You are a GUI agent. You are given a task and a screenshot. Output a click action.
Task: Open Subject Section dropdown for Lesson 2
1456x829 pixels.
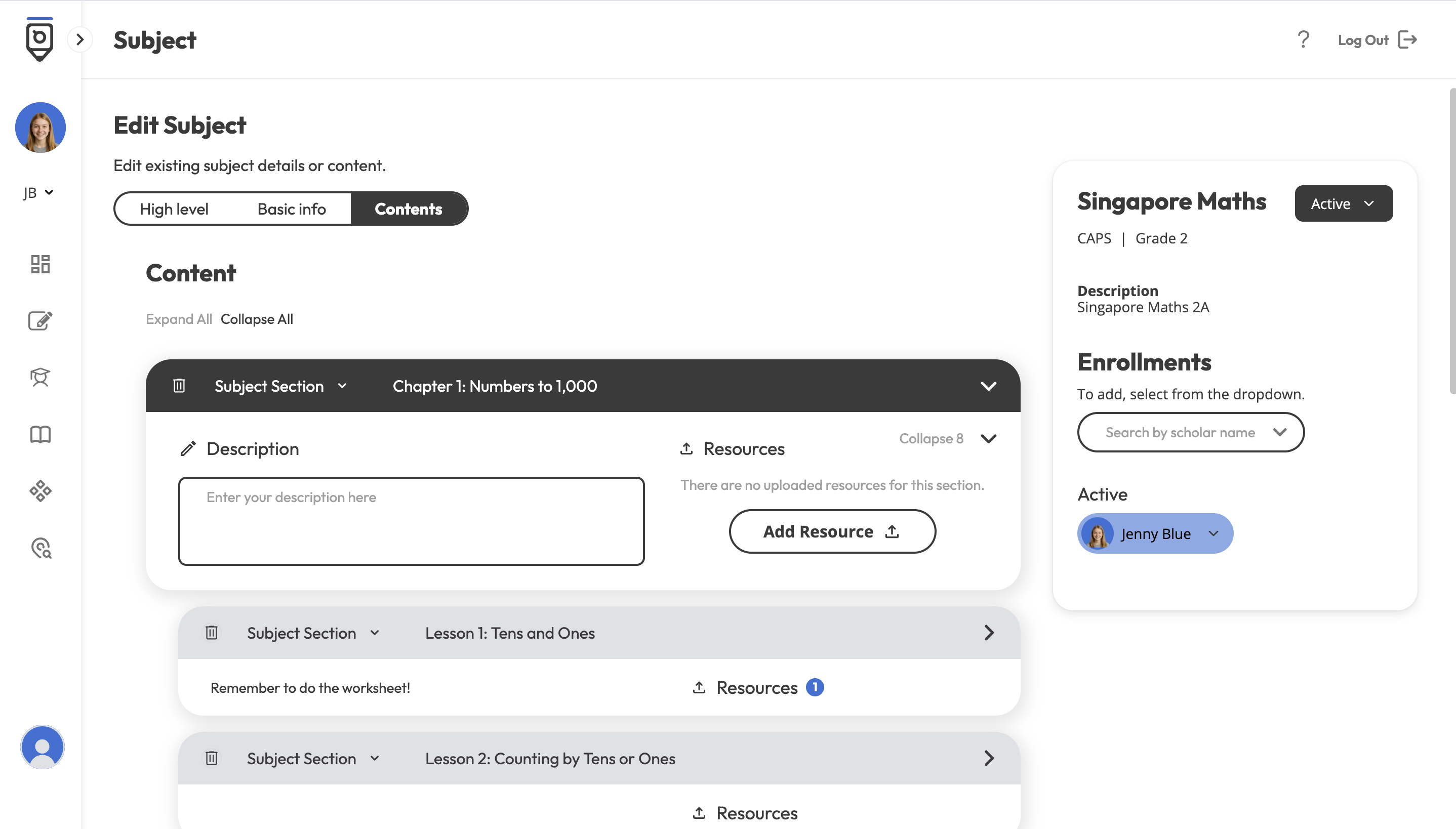click(x=313, y=758)
